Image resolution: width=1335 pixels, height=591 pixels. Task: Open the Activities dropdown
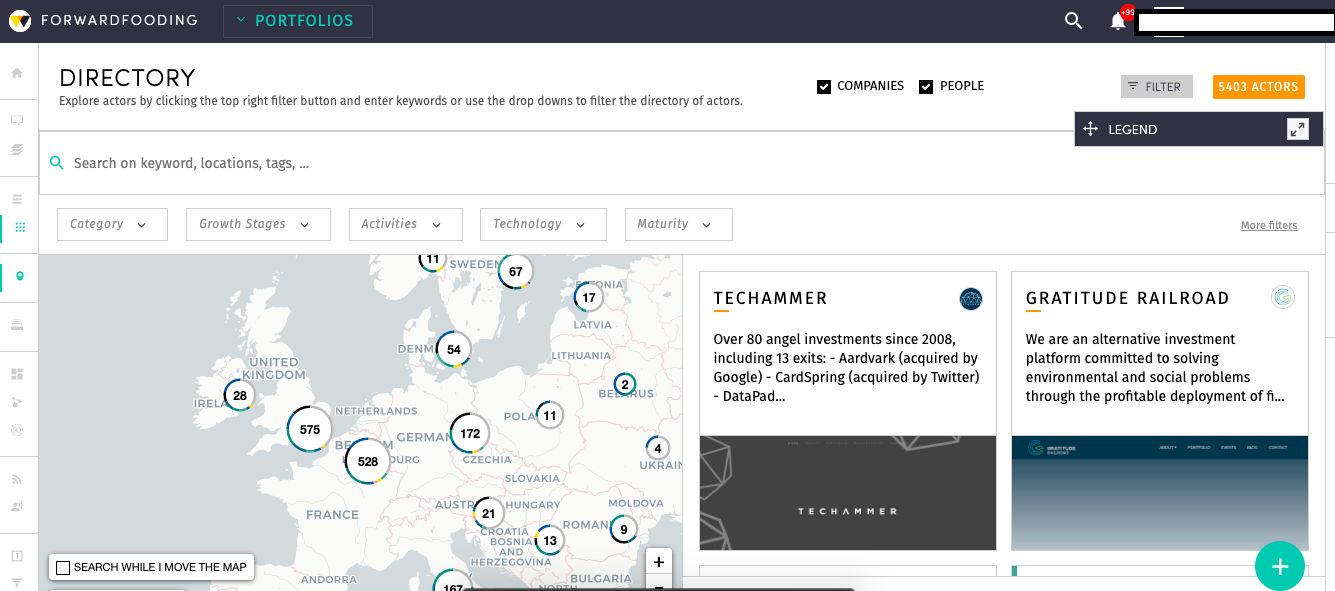pyautogui.click(x=405, y=224)
